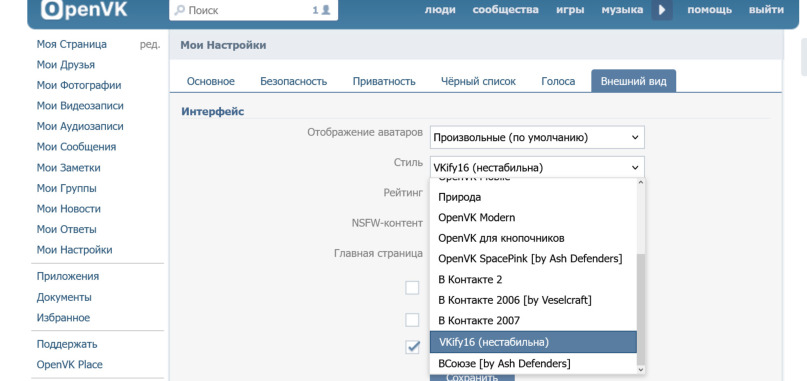Select Внешний вид tab

coord(634,81)
